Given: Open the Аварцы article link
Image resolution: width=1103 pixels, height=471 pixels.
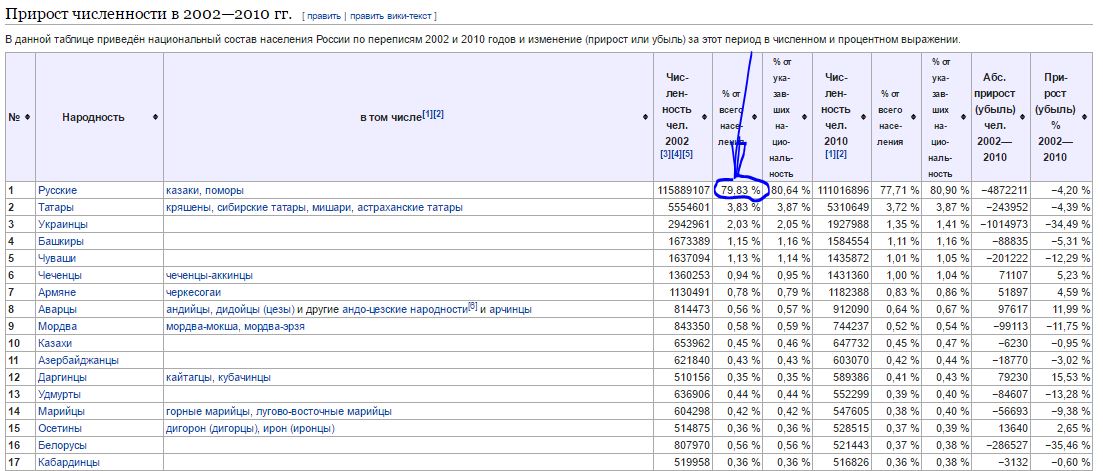Looking at the screenshot, I should [58, 309].
